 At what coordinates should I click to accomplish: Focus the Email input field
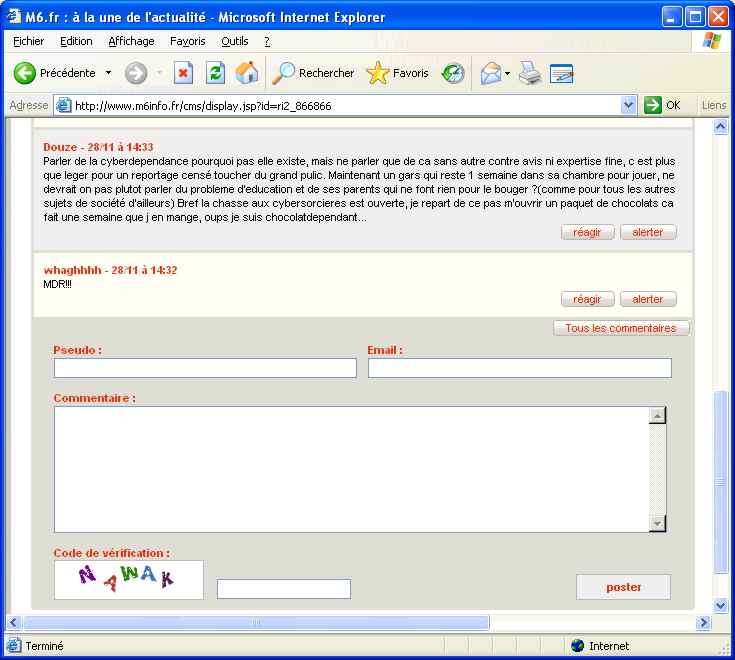(x=520, y=368)
